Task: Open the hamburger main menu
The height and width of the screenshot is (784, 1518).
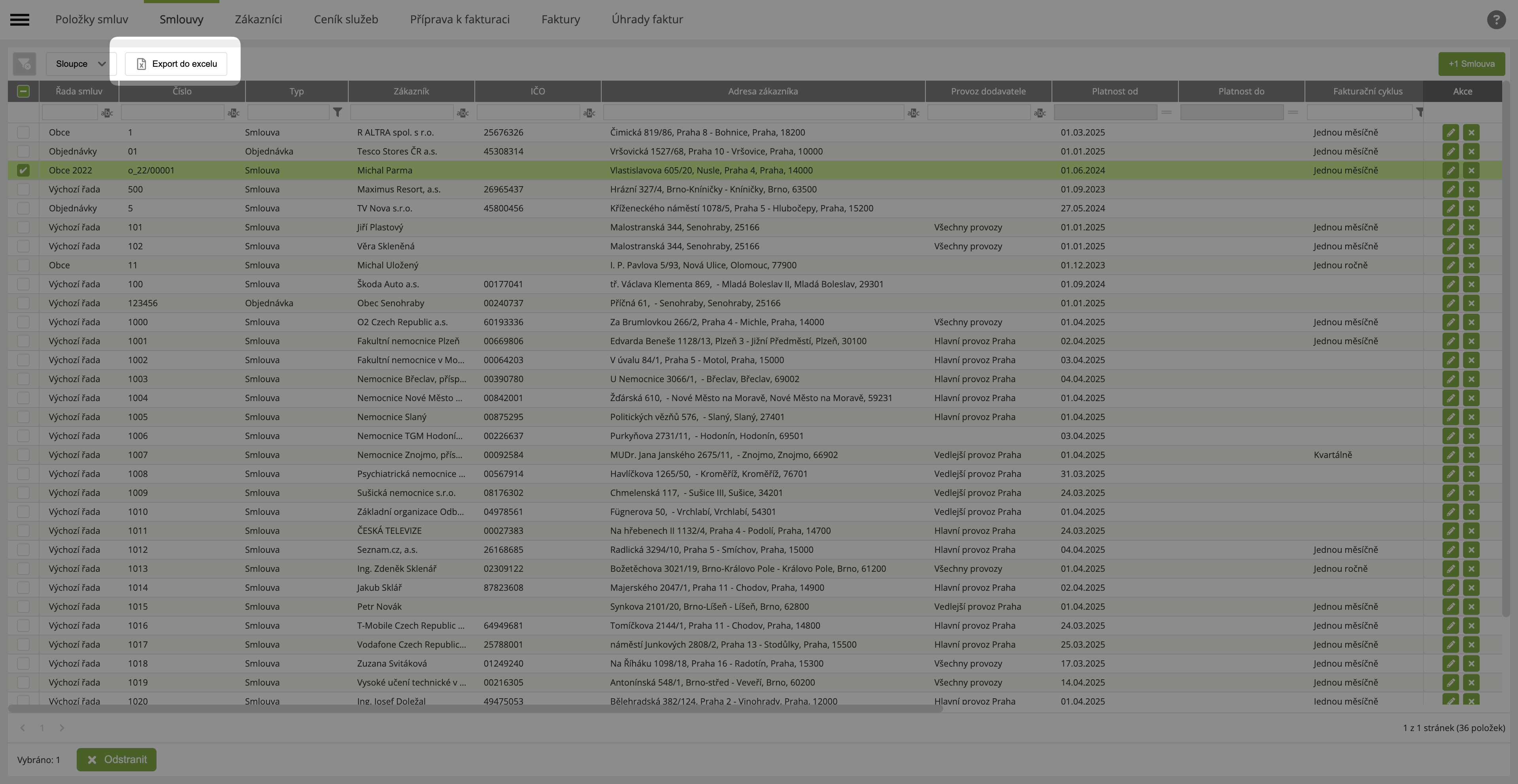Action: pyautogui.click(x=19, y=19)
